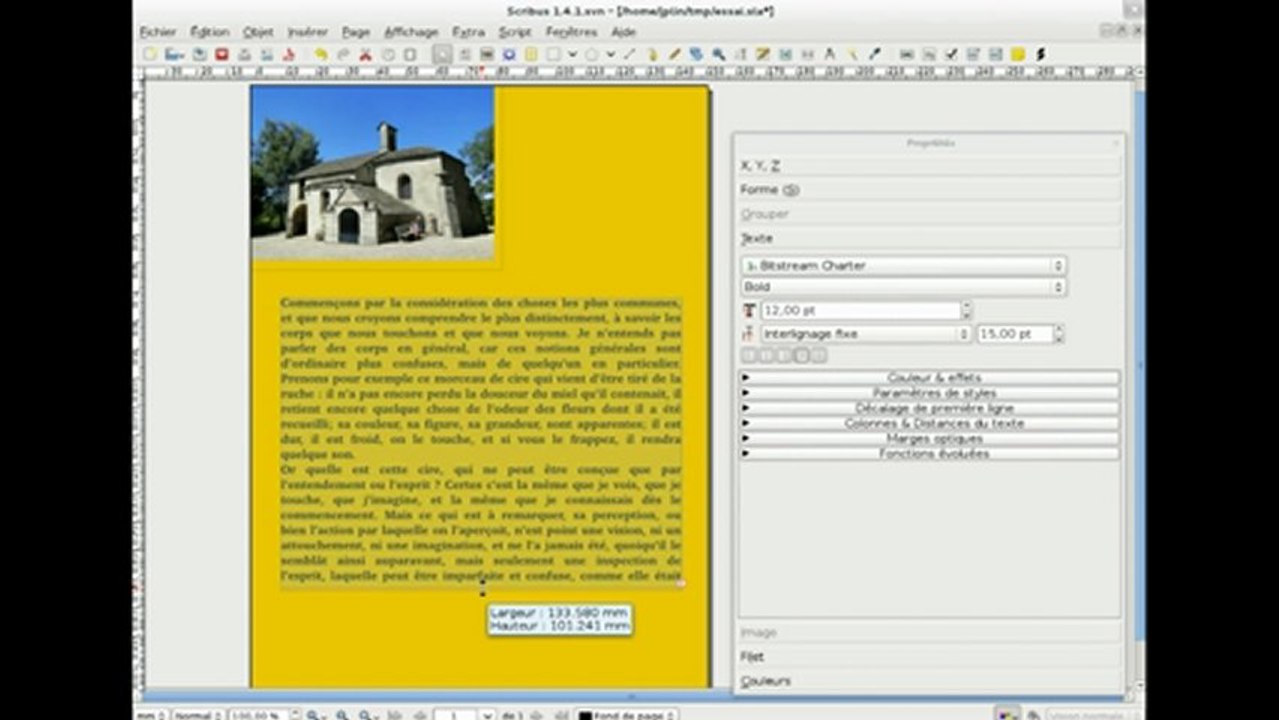Select the Rotate item tool
Screen dimensions: 1279x720
coord(696,54)
